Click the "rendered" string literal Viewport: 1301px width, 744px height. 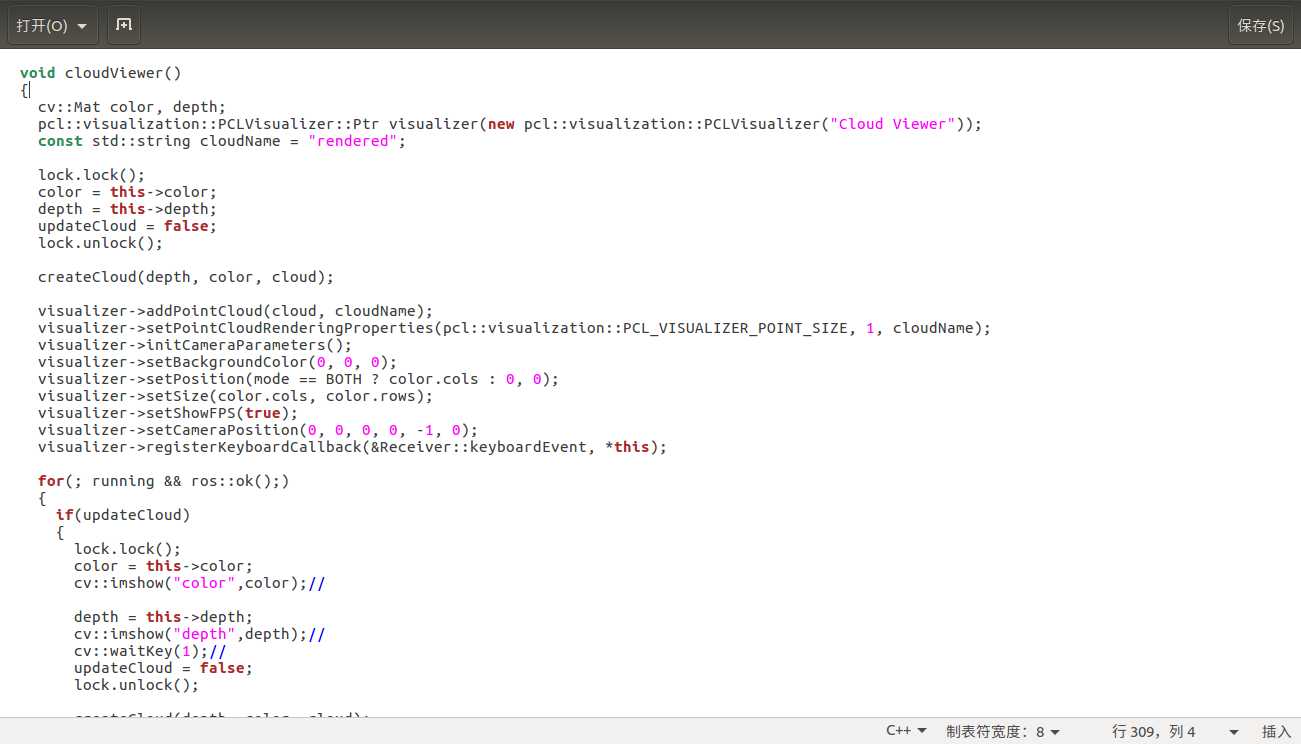[353, 141]
